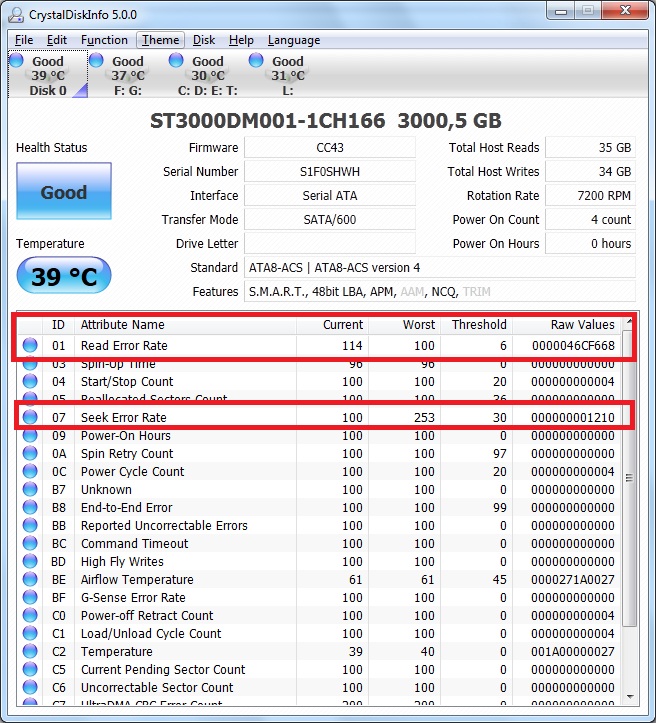Viewport: 656px width, 723px height.
Task: Click status icon of Power Cycle Count row
Action: point(30,471)
